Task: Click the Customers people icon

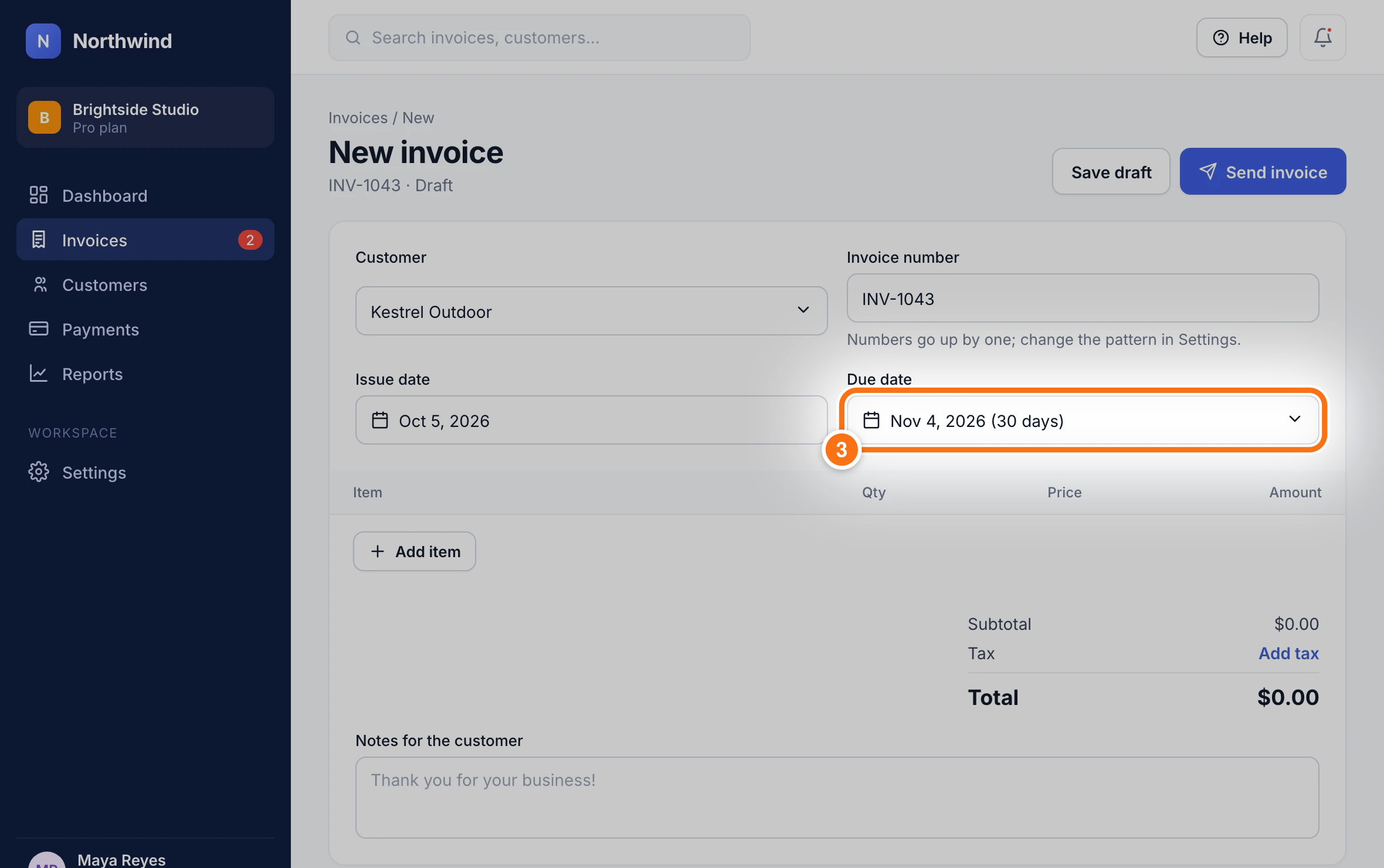Action: [39, 285]
